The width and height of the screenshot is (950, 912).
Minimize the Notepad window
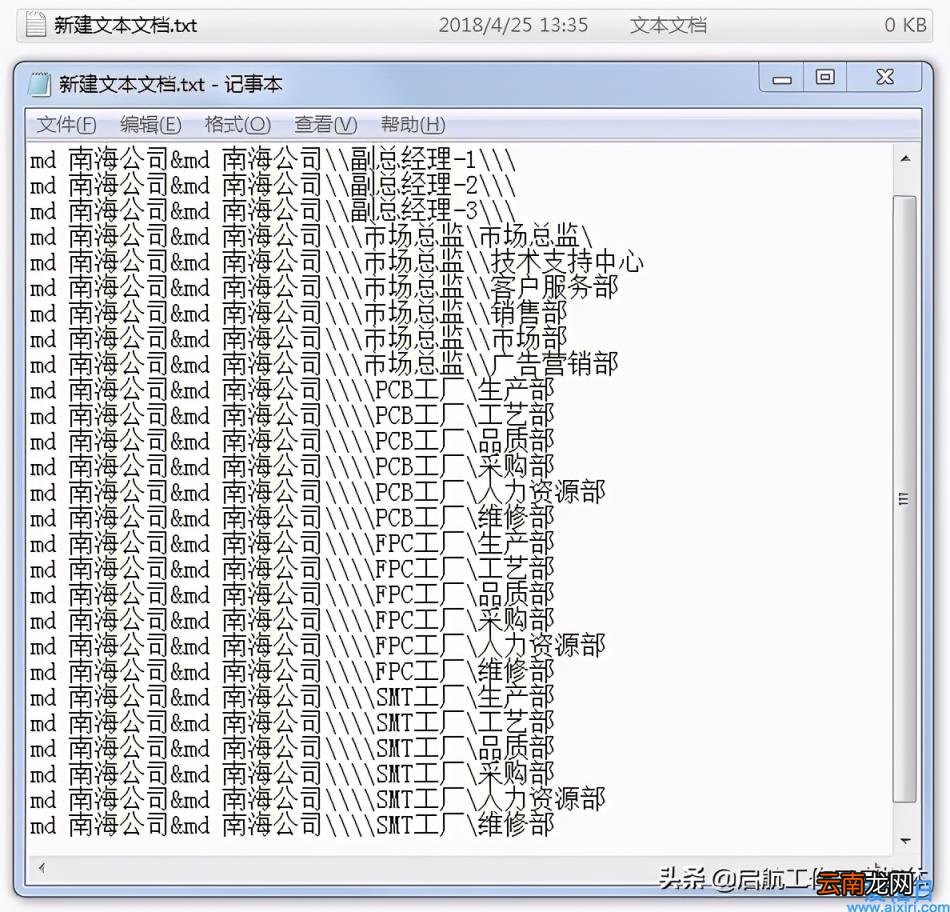782,78
